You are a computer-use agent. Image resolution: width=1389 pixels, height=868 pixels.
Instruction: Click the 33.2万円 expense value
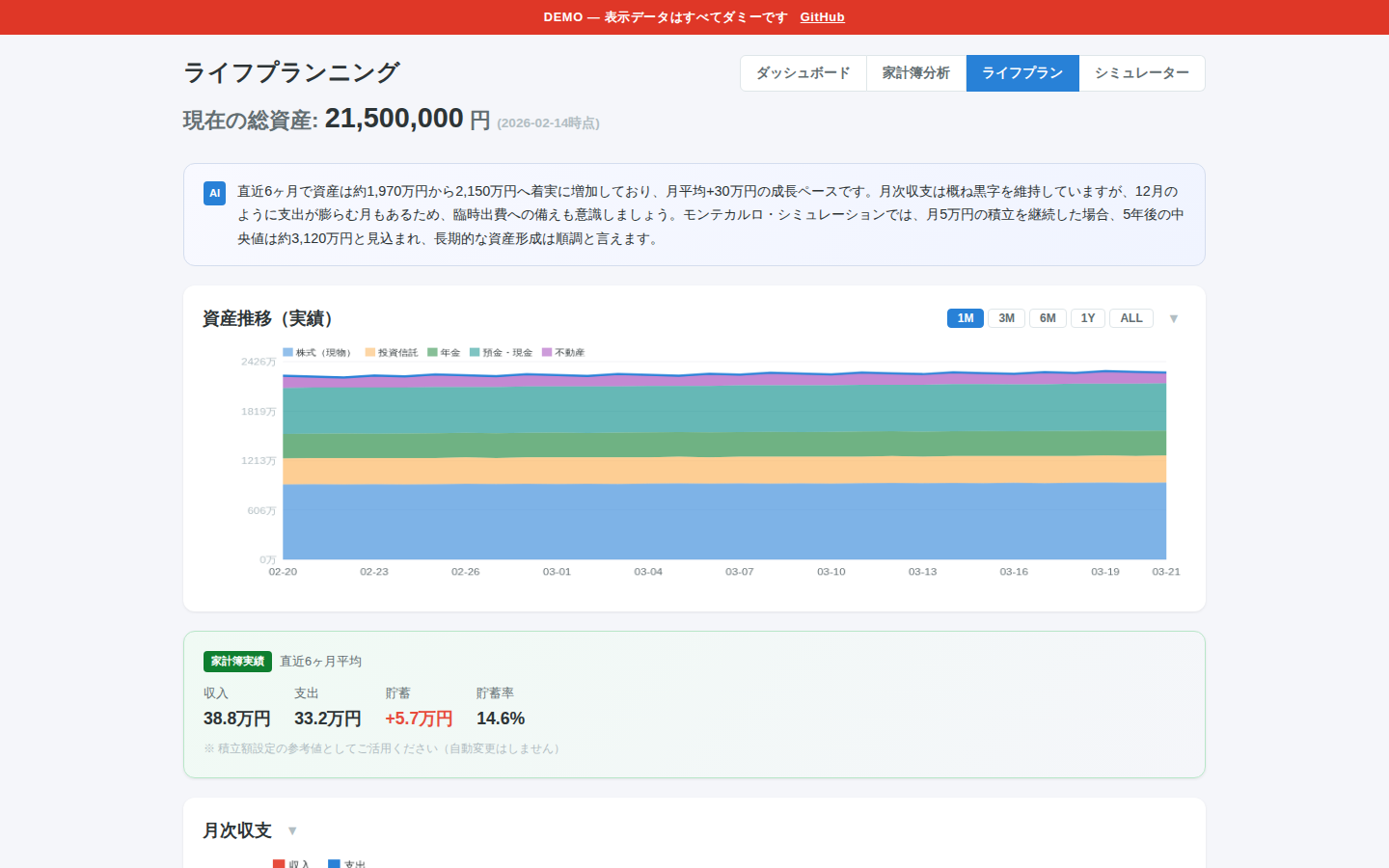click(x=327, y=719)
